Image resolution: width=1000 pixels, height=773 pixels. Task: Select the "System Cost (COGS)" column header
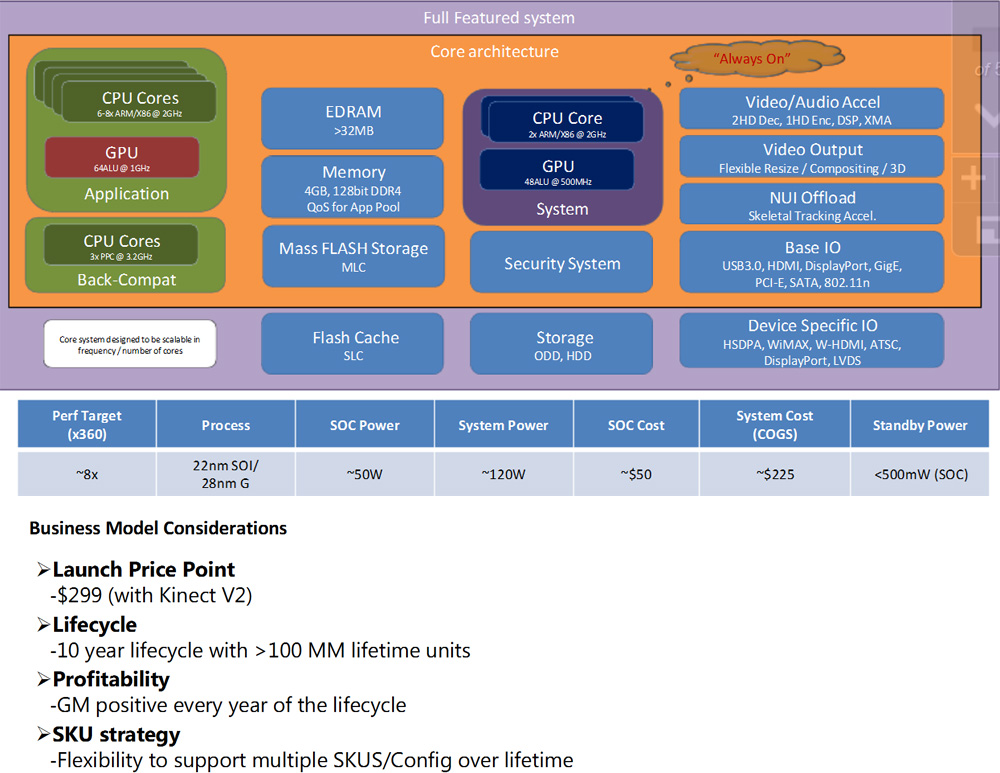tap(775, 424)
